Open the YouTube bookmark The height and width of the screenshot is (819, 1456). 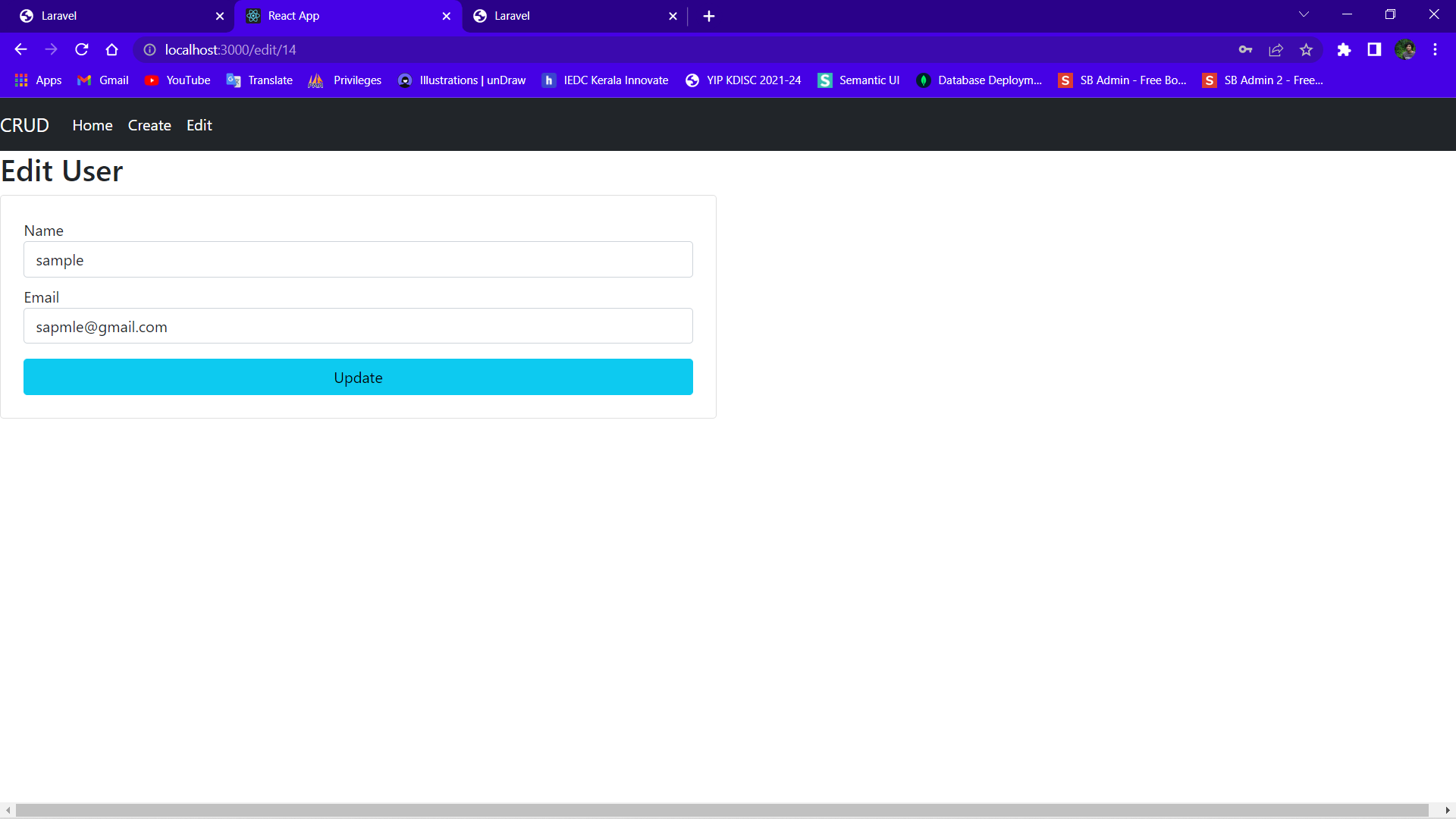click(x=177, y=80)
